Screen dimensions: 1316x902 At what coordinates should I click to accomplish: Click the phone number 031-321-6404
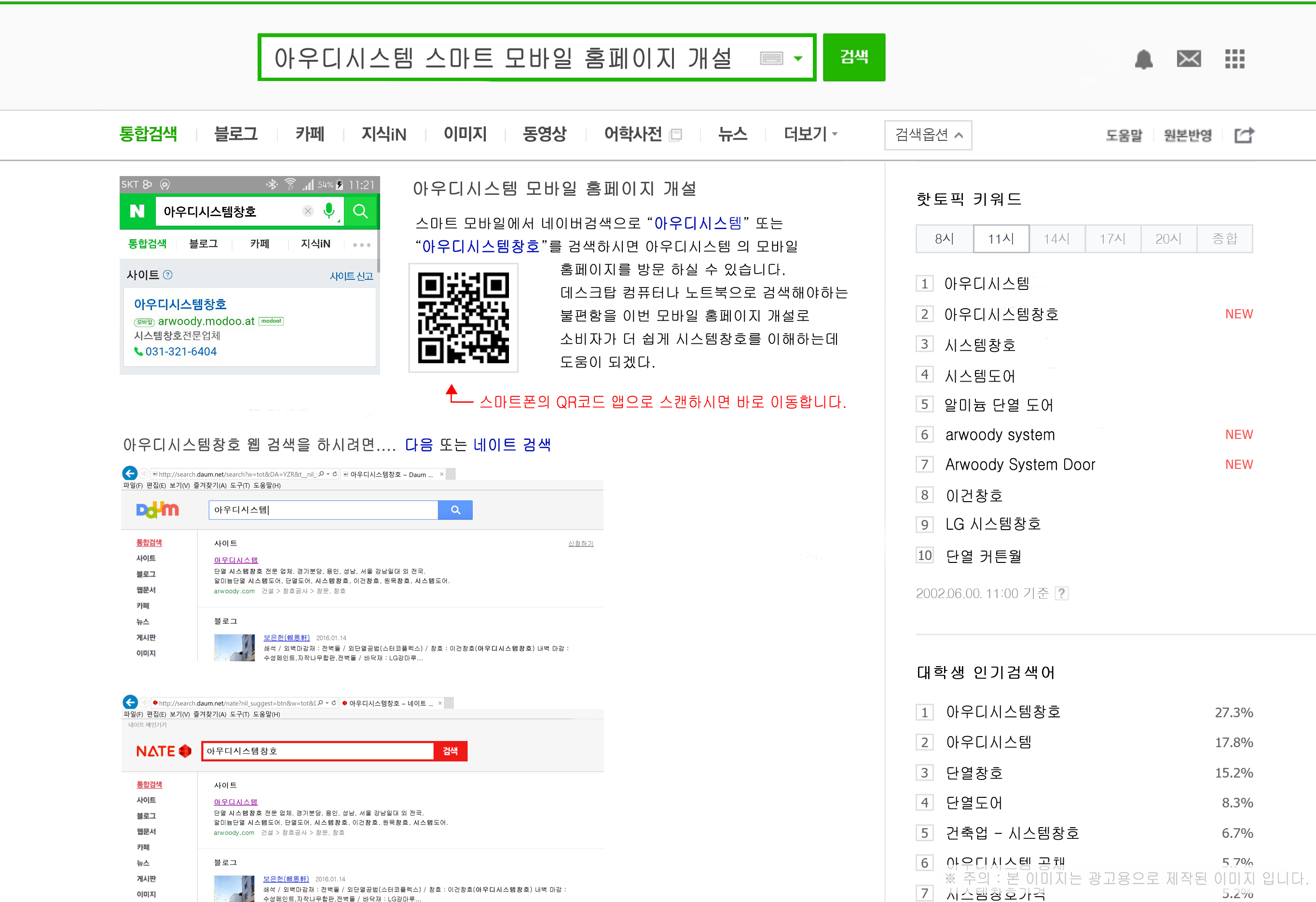click(180, 351)
